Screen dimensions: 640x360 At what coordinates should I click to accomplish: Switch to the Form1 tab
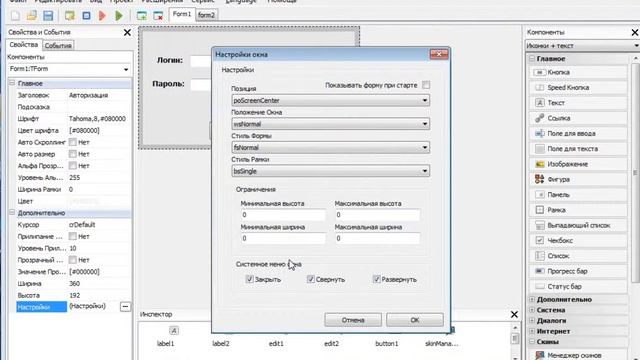click(182, 14)
